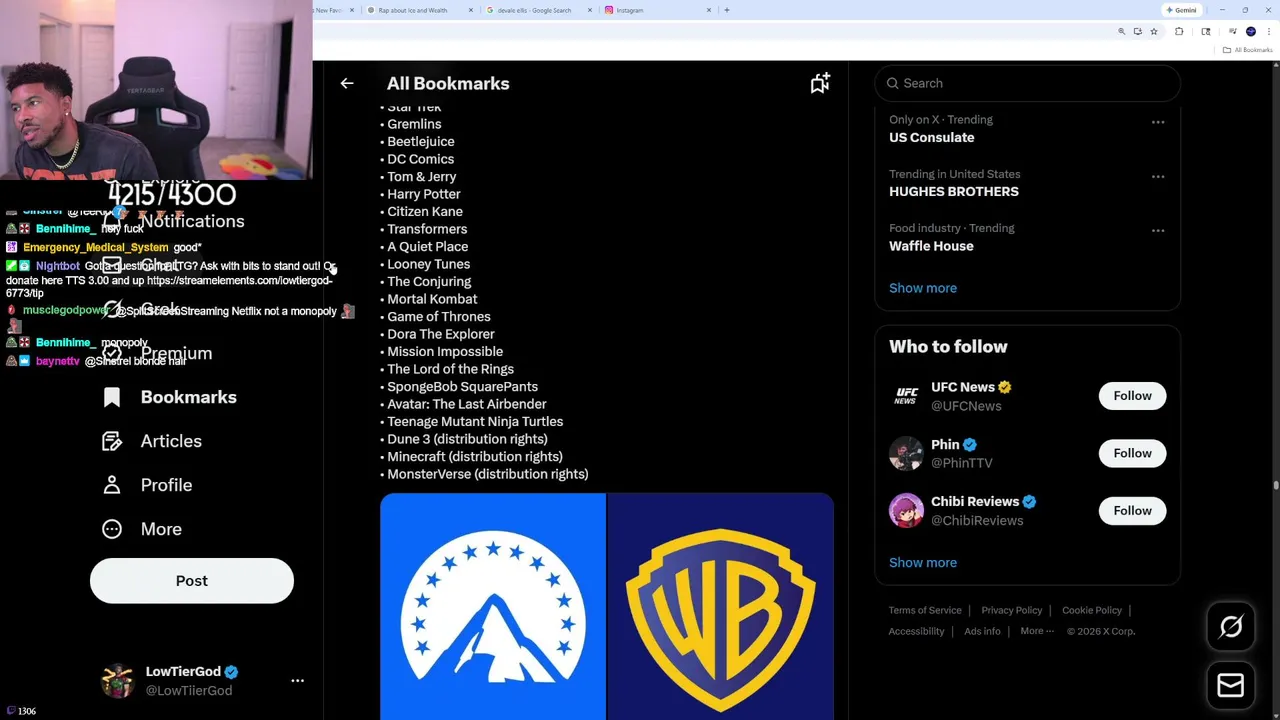Click the magnifier icon in the search box

tap(893, 84)
